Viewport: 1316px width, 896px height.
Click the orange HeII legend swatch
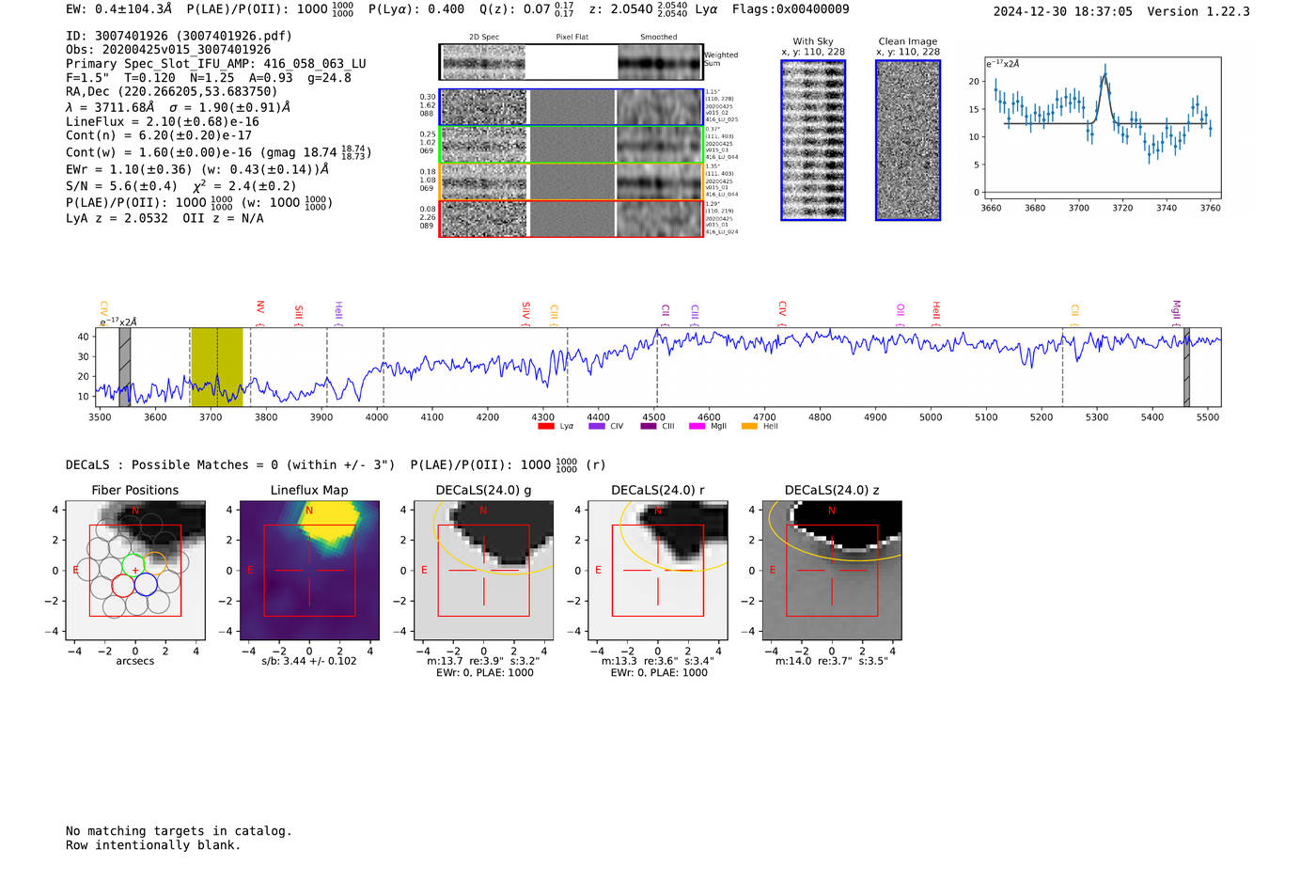coord(749,427)
